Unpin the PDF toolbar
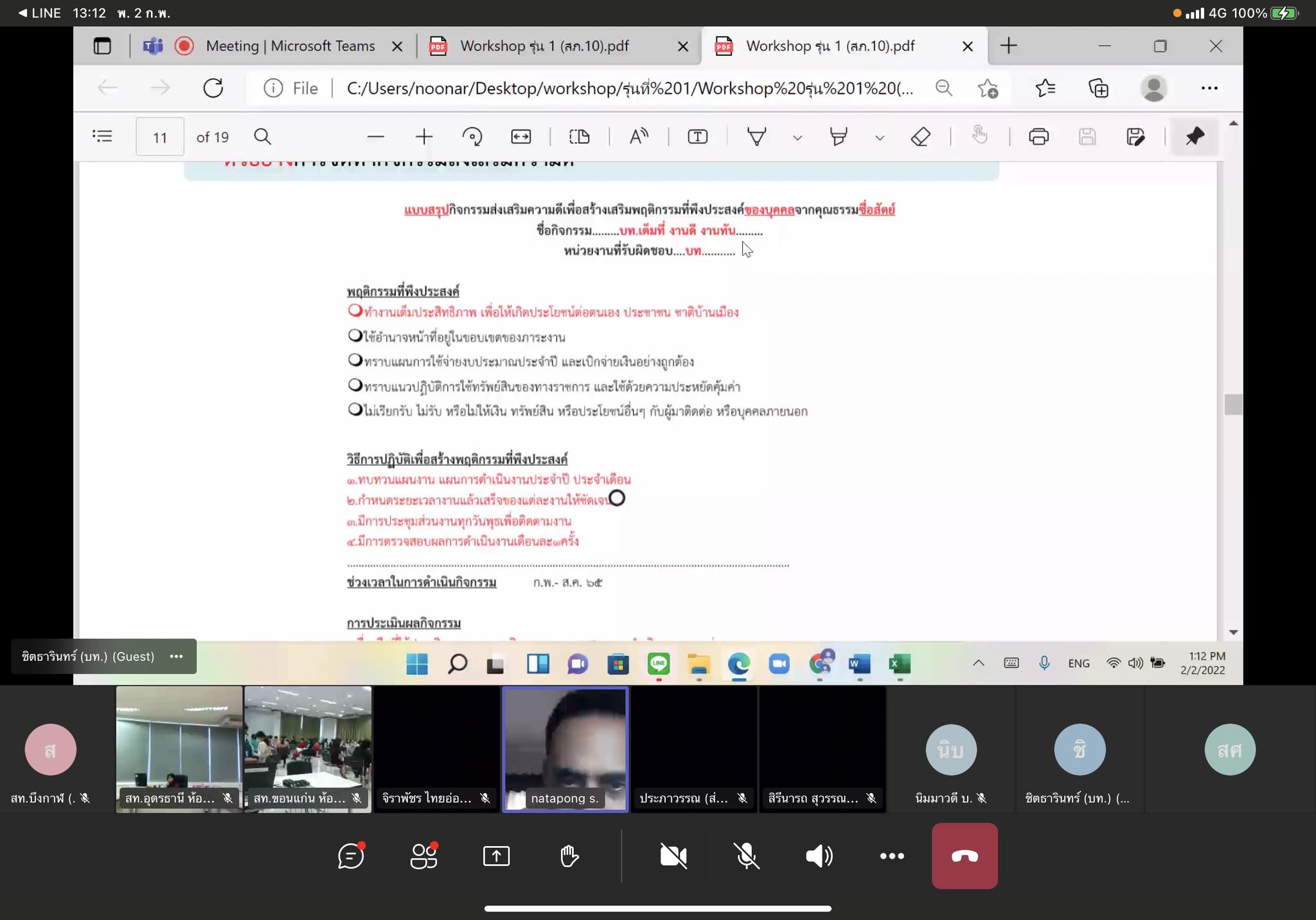Image resolution: width=1316 pixels, height=920 pixels. [1195, 136]
